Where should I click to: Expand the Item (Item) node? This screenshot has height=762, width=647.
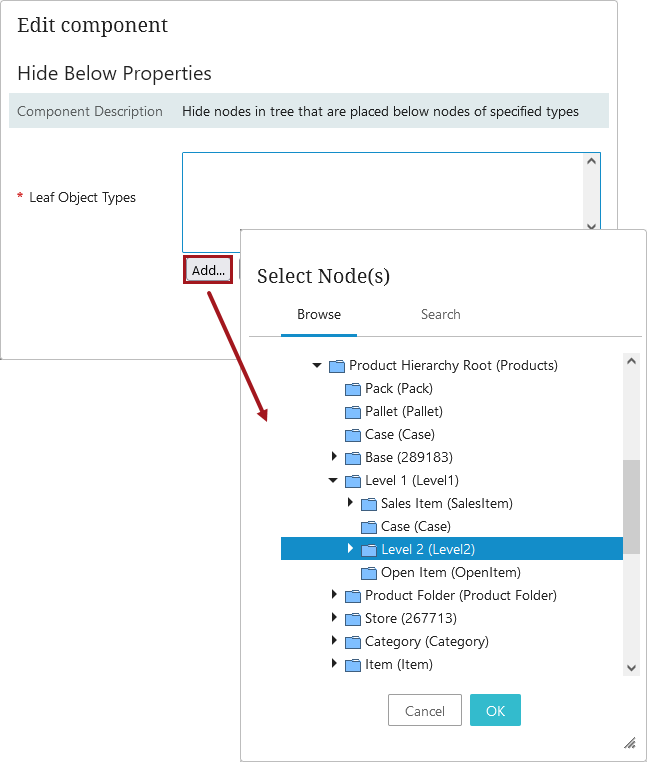(x=334, y=665)
